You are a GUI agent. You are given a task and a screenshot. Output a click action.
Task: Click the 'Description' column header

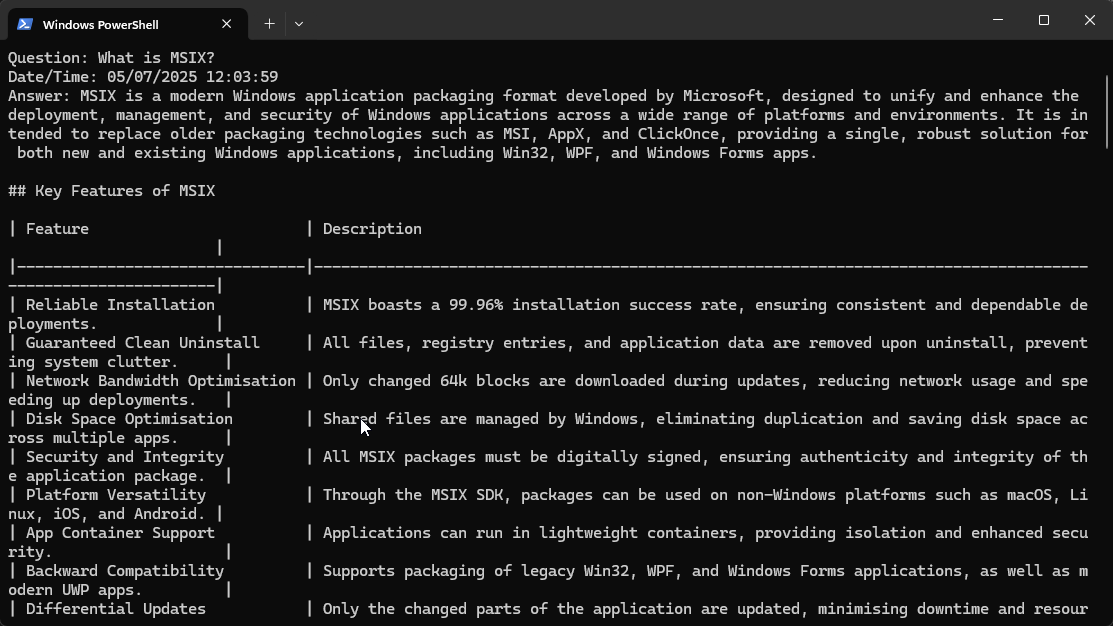[372, 229]
